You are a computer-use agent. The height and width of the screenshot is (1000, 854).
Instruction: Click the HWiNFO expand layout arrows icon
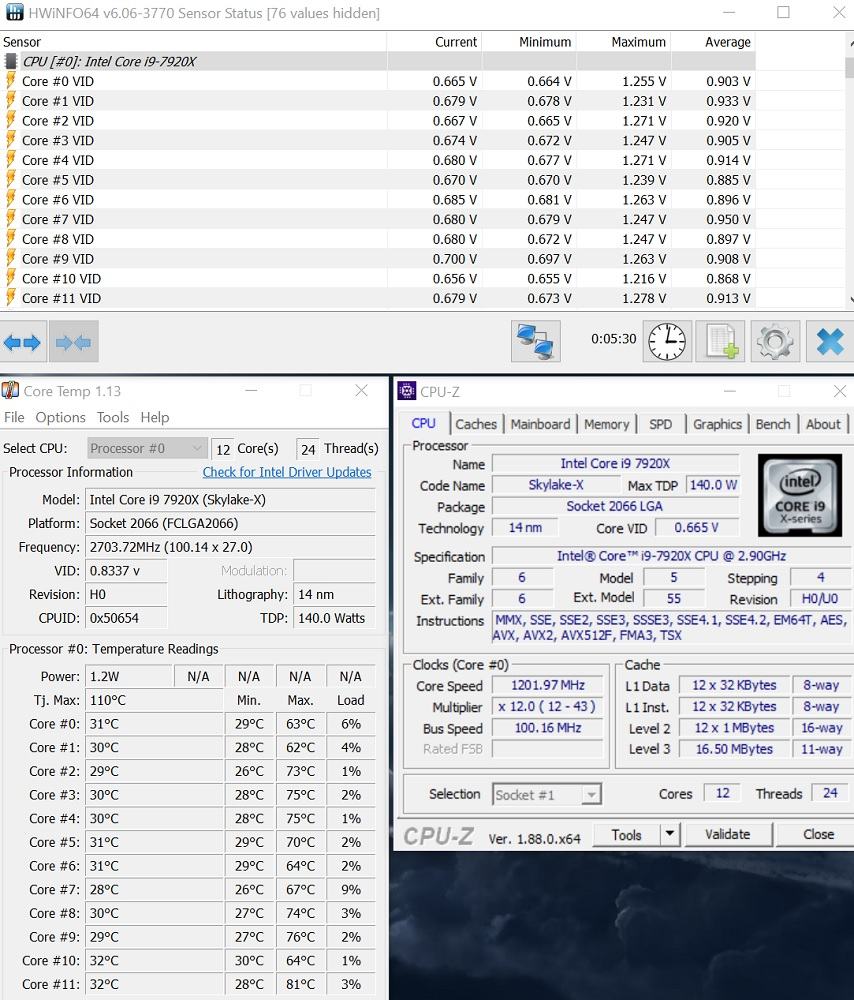[22, 342]
